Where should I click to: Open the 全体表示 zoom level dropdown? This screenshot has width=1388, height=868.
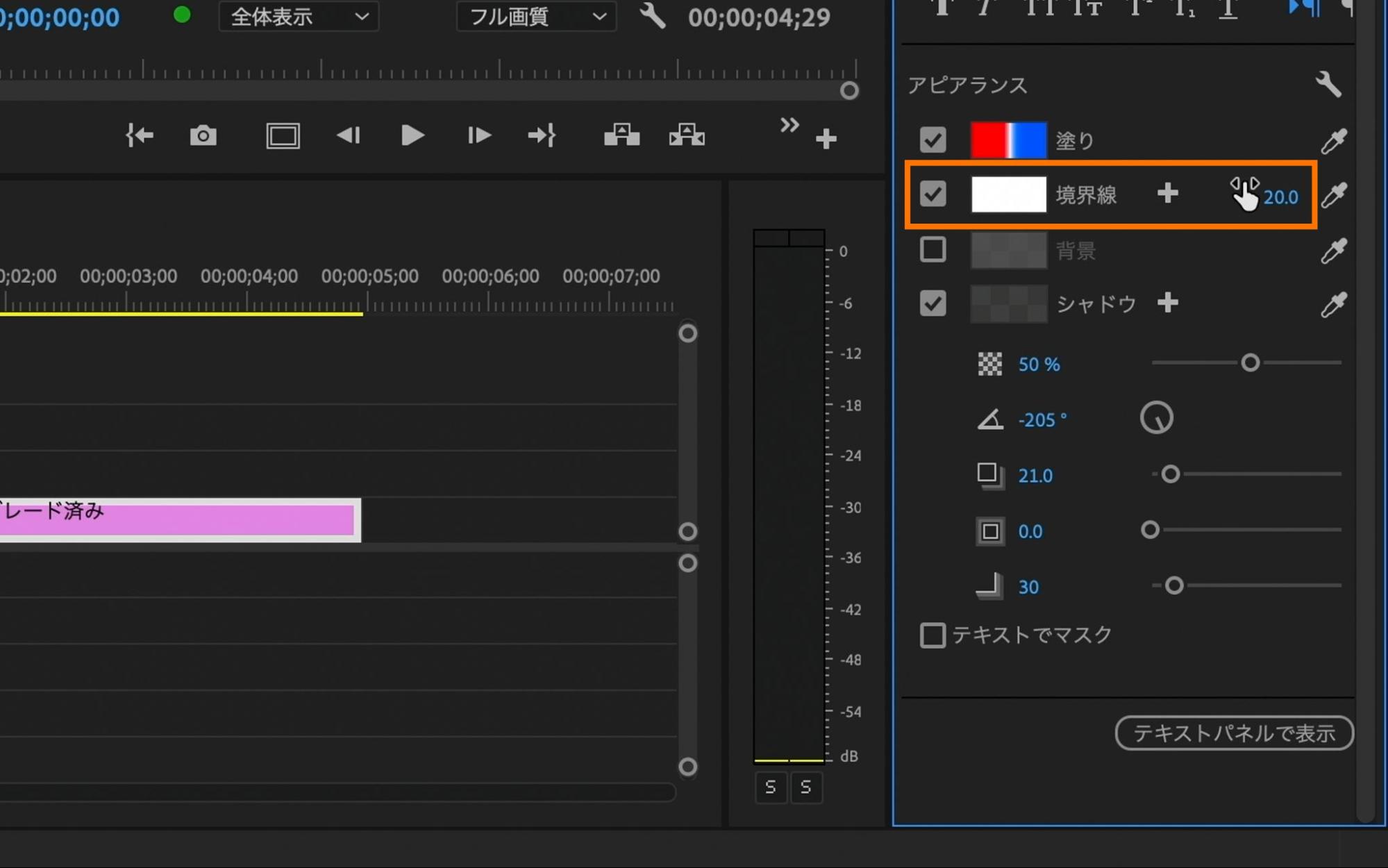click(299, 17)
